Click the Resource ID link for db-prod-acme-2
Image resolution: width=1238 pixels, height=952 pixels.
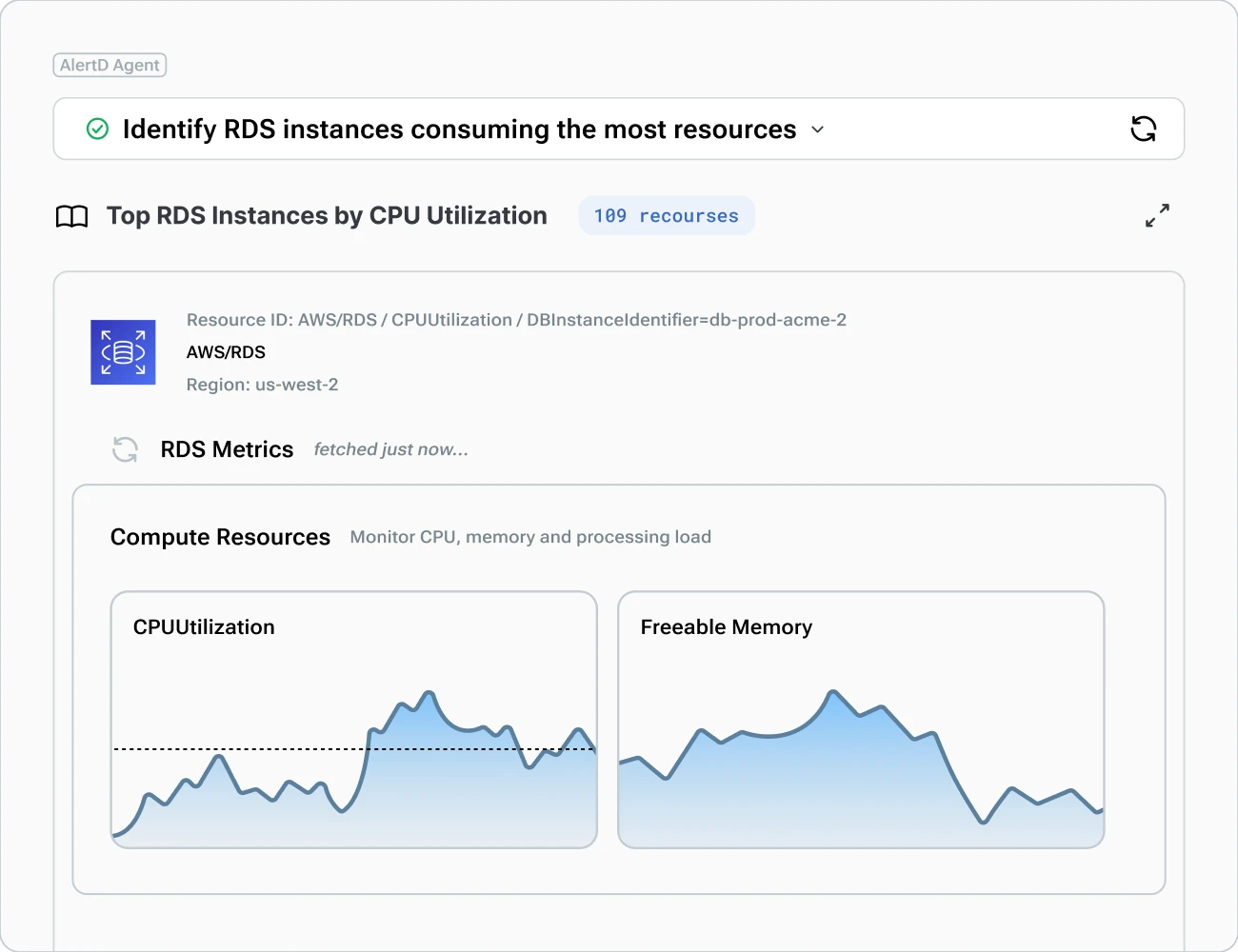(516, 320)
